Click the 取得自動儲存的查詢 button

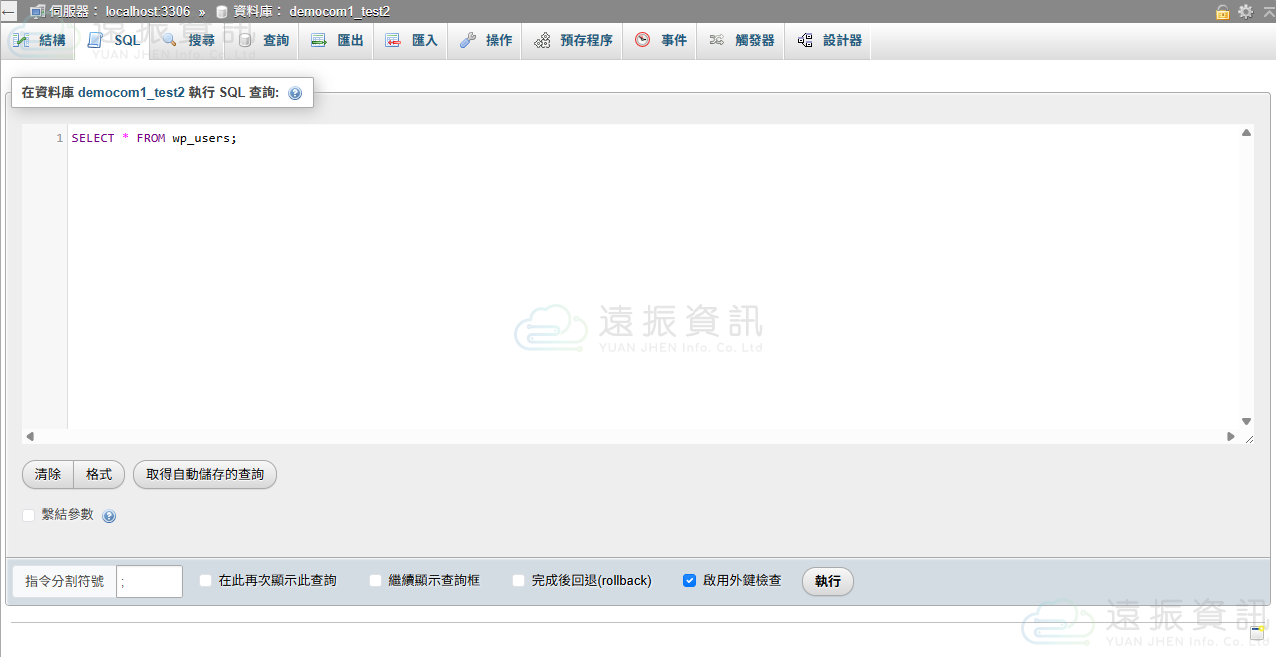(x=205, y=474)
